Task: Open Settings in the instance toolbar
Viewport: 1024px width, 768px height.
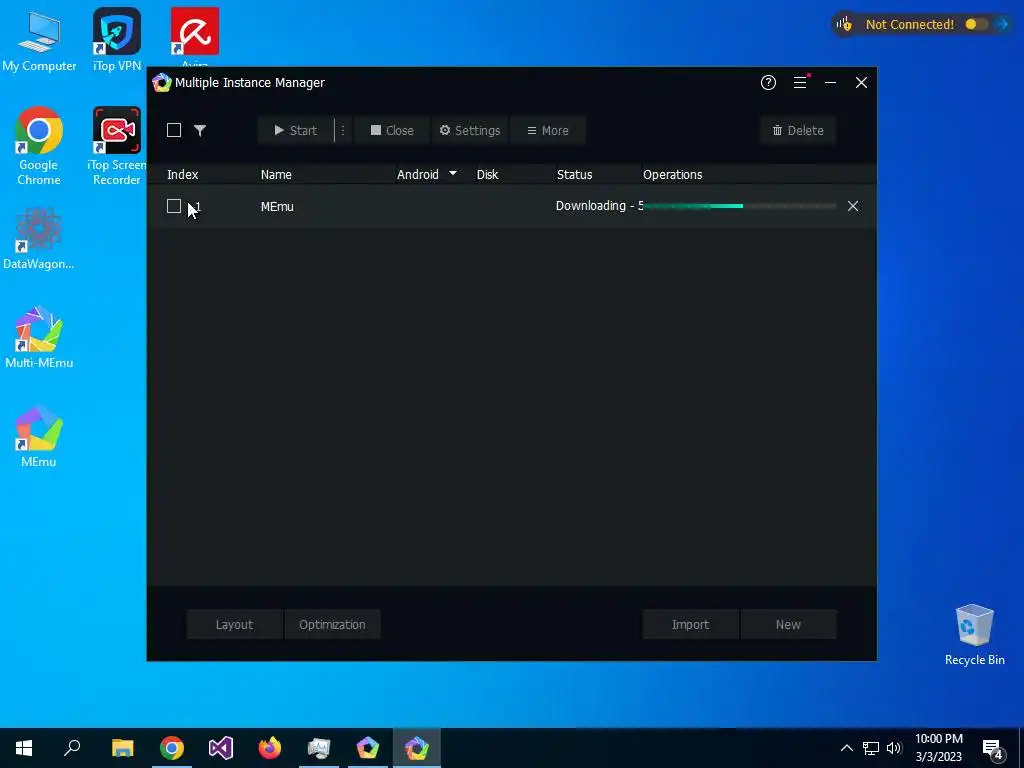Action: click(470, 131)
